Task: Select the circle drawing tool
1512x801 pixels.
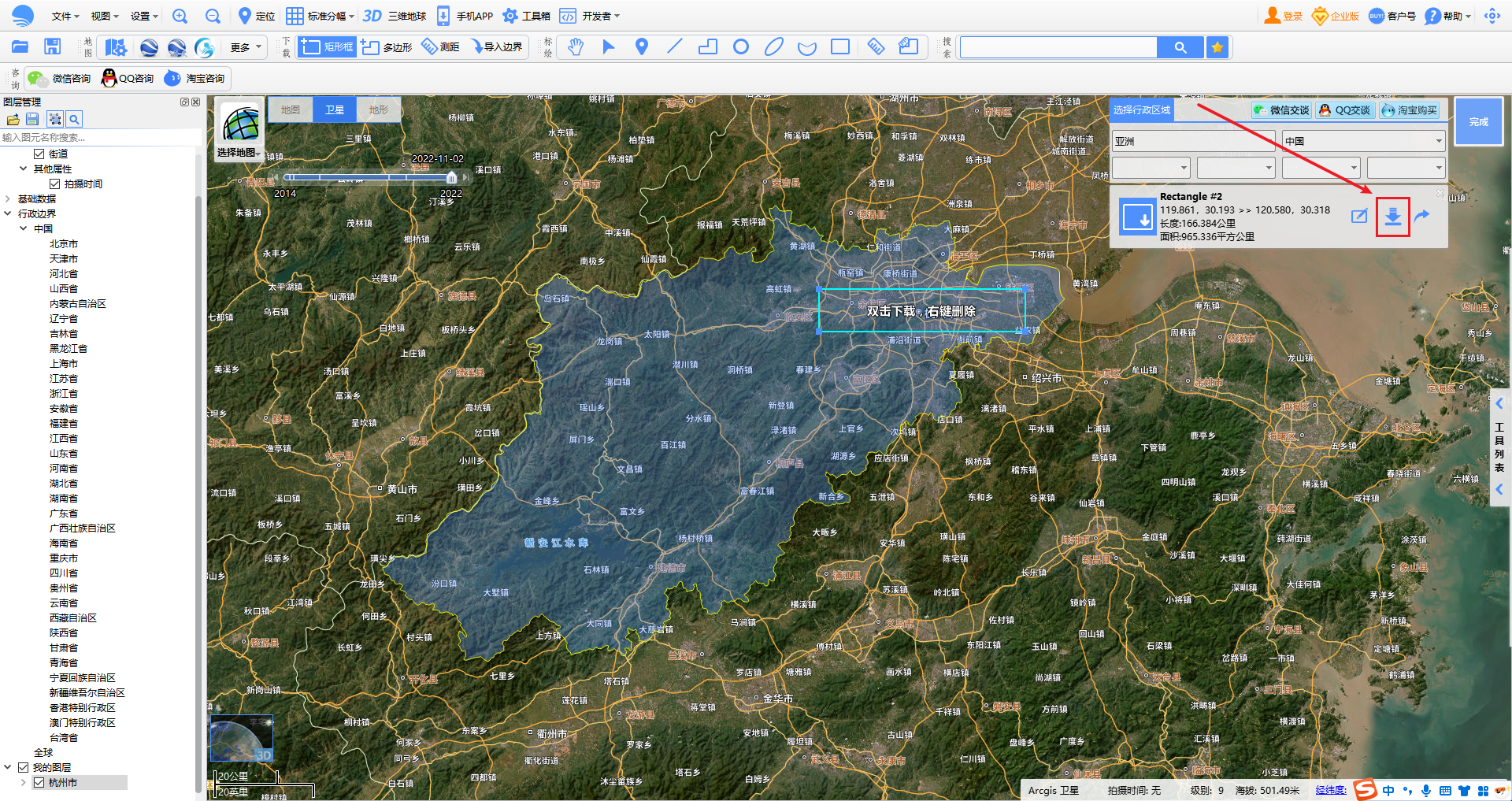Action: coord(740,47)
